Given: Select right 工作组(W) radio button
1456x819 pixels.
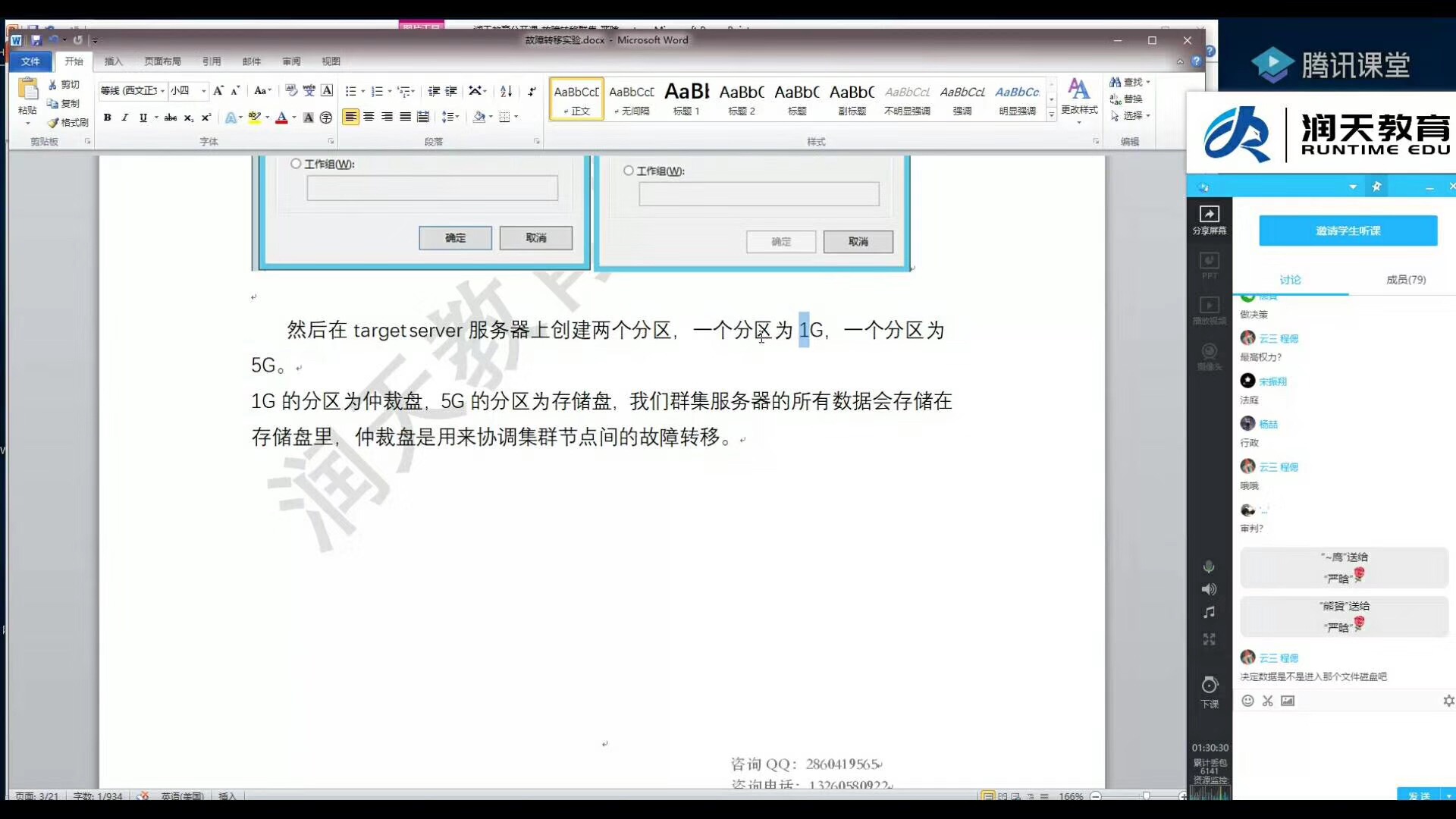Looking at the screenshot, I should [x=628, y=171].
